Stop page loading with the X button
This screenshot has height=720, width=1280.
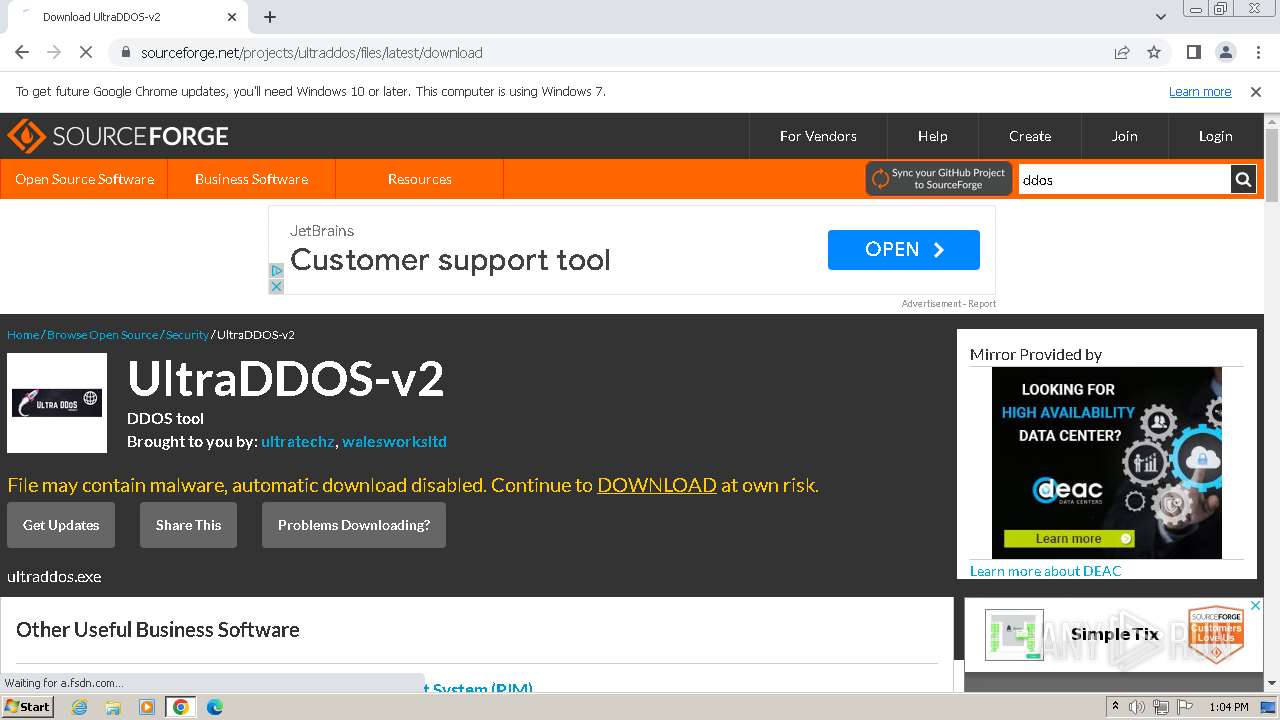click(x=86, y=52)
